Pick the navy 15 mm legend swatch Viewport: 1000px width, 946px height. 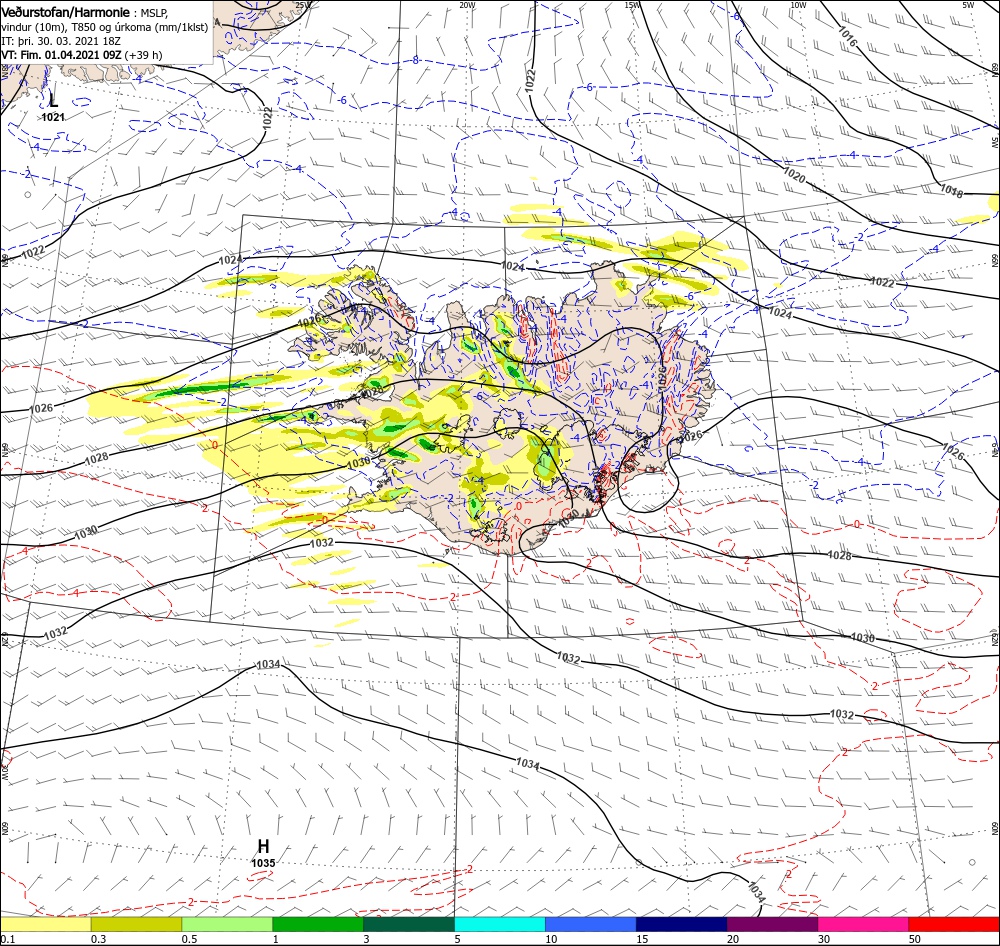(681, 924)
